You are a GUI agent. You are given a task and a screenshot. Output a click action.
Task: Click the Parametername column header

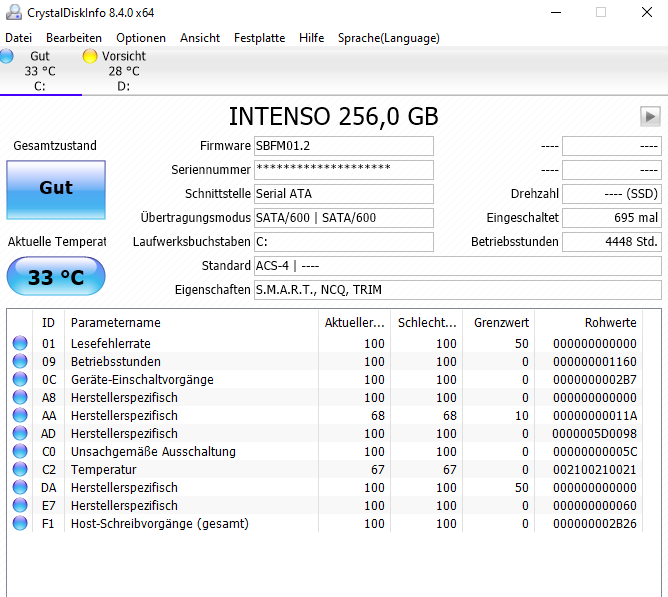point(191,323)
